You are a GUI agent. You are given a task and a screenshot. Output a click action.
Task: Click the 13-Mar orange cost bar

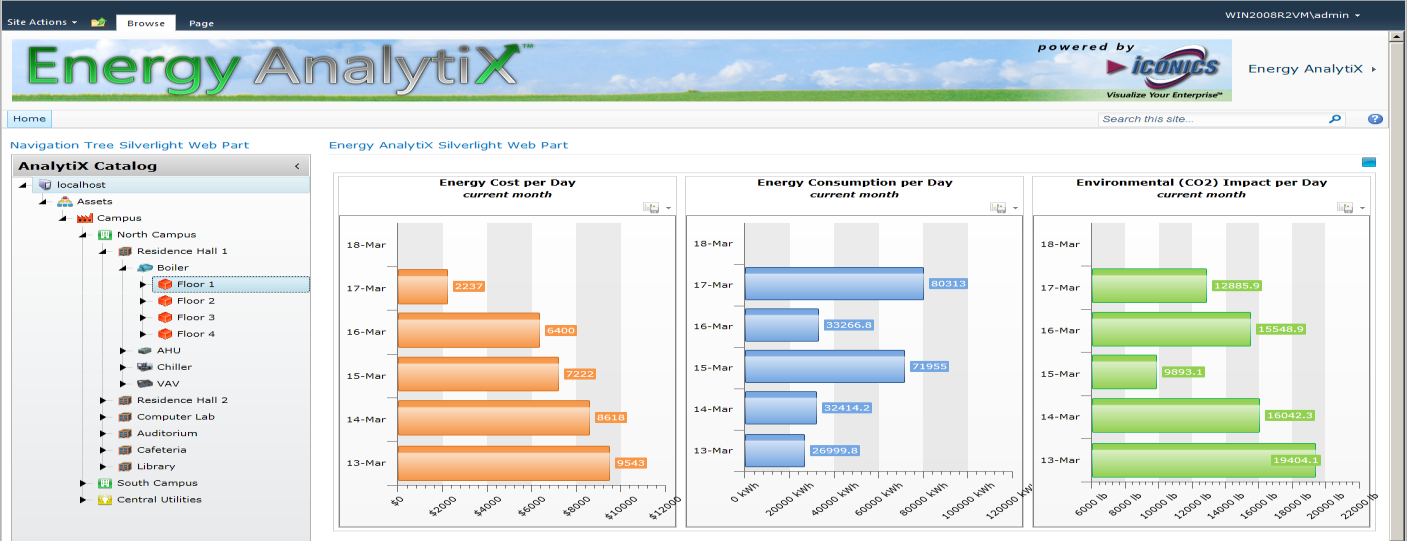tap(503, 463)
